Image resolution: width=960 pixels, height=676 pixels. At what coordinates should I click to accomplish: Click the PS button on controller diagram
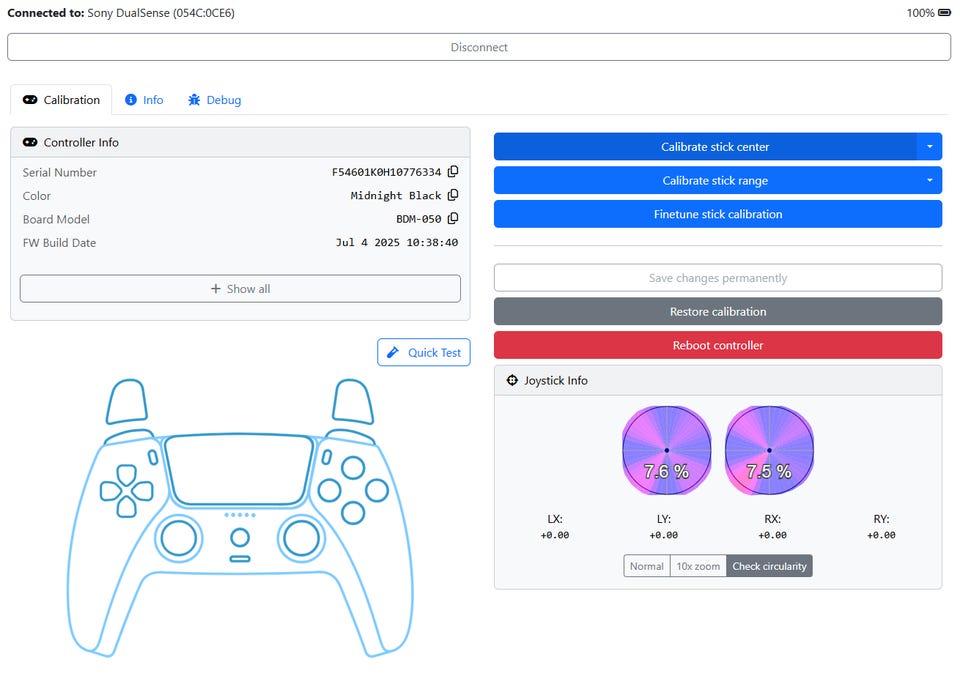(239, 538)
